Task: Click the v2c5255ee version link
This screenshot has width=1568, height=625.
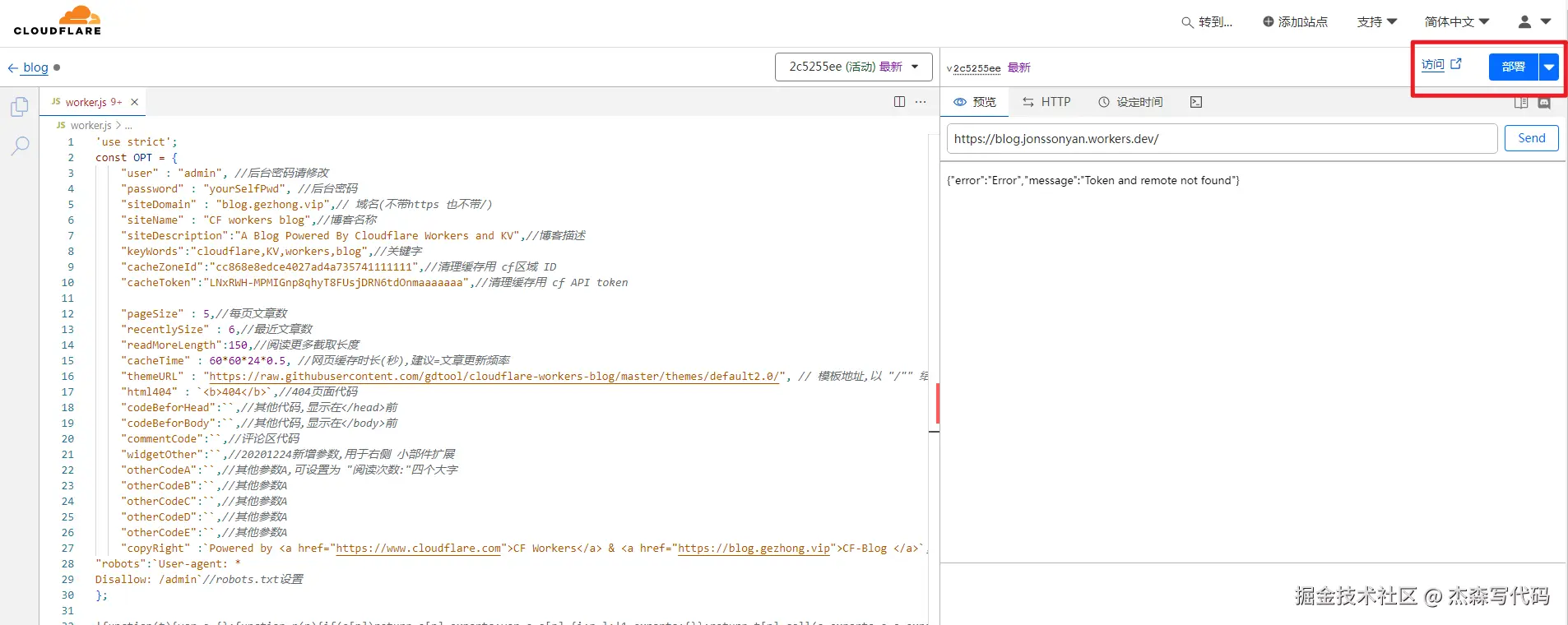Action: (974, 68)
